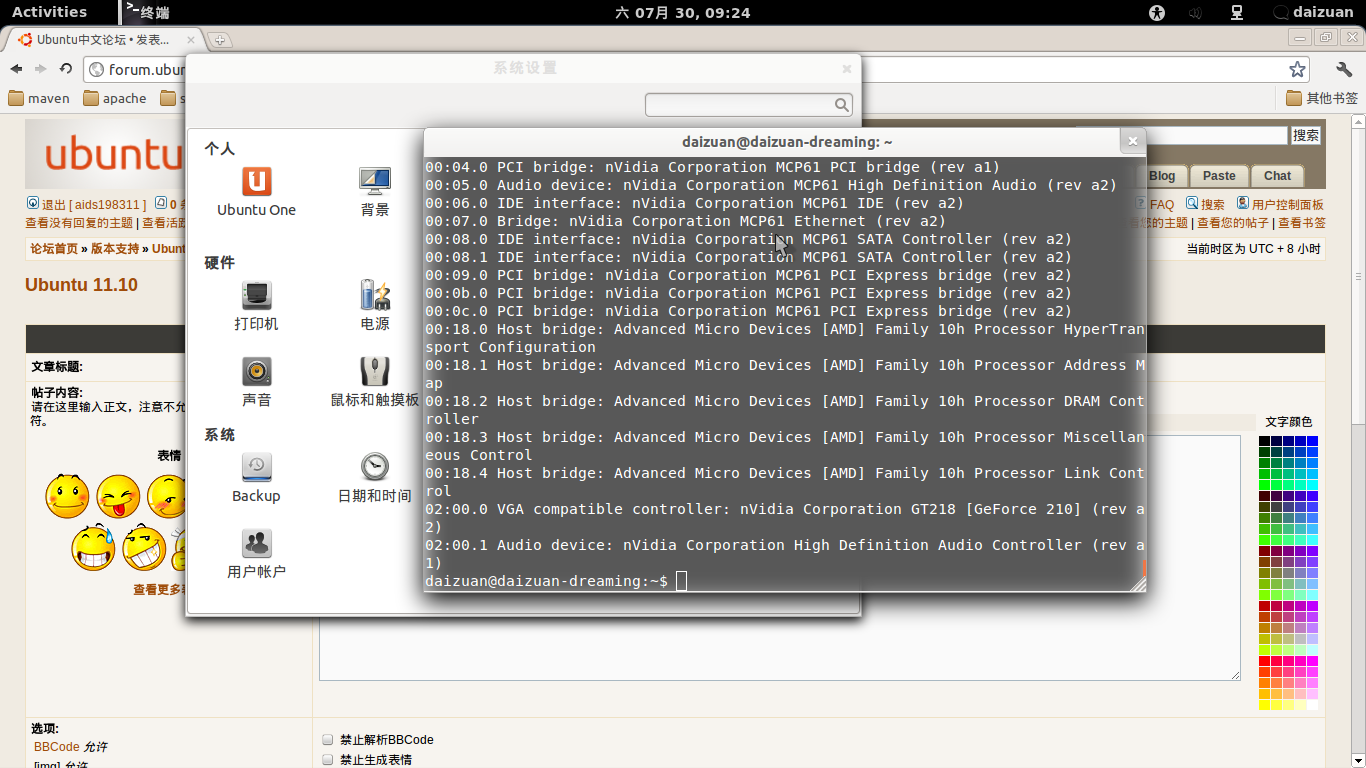
Task: Click the System Settings search field
Action: [x=749, y=104]
